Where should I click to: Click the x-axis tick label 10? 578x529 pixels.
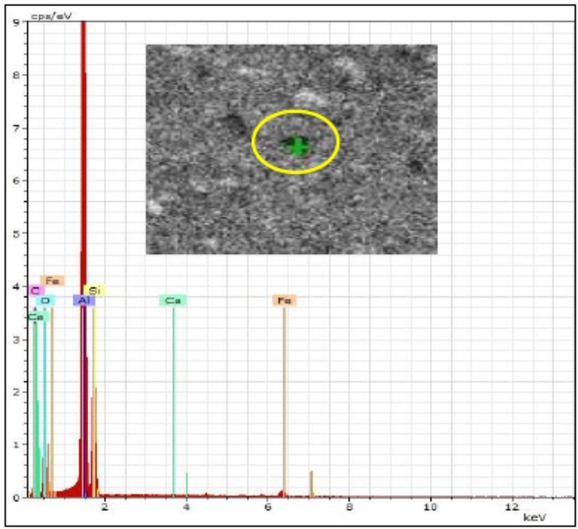tap(430, 507)
